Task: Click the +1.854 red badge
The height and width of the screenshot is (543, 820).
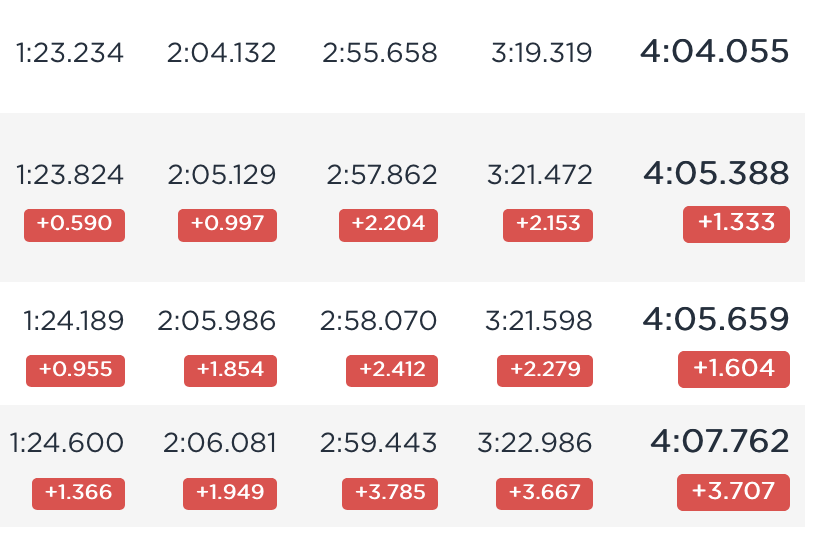Action: 230,371
